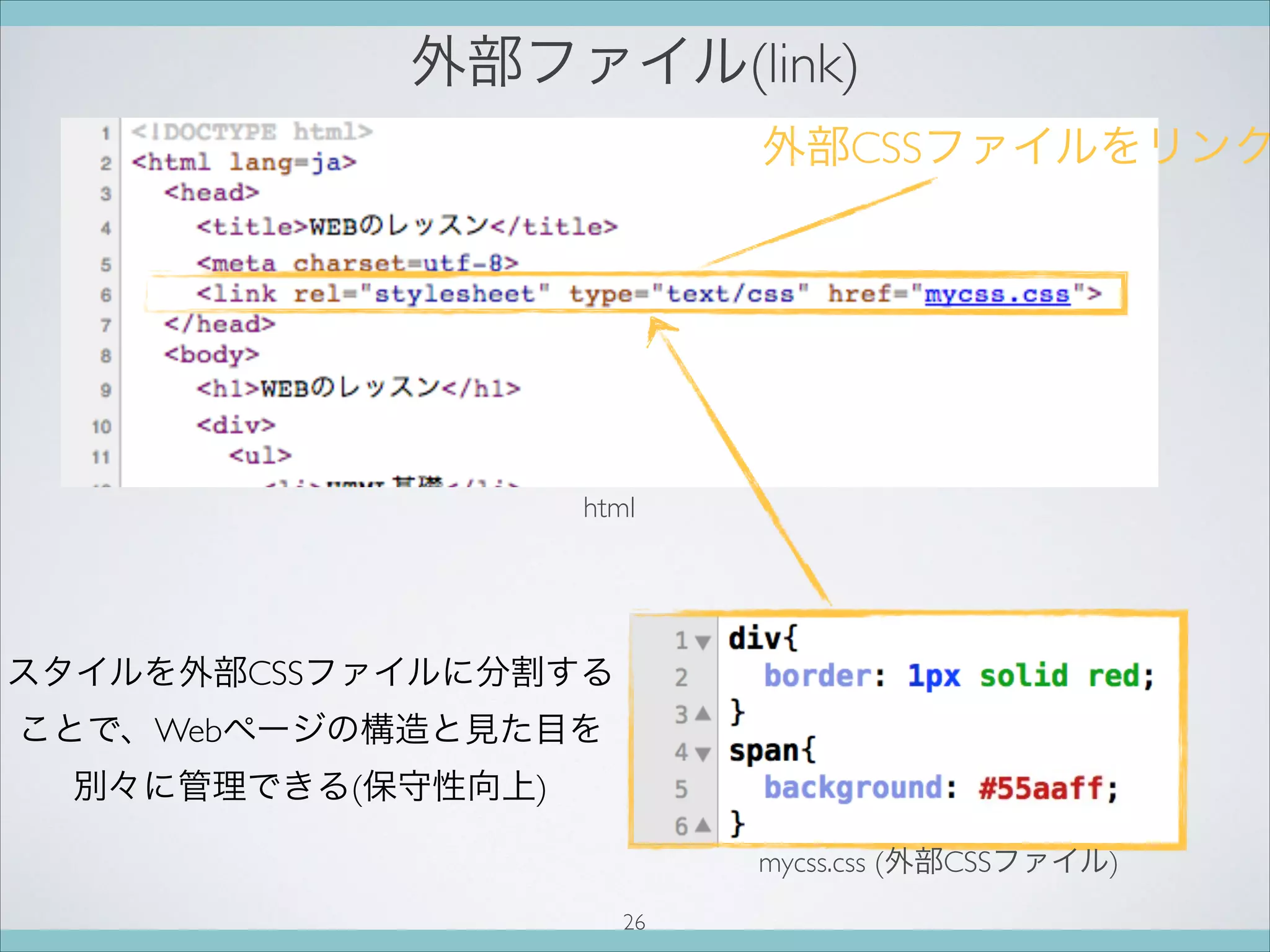Click the '<!DOCTYPE html>' line
1270x952 pixels.
pos(252,132)
